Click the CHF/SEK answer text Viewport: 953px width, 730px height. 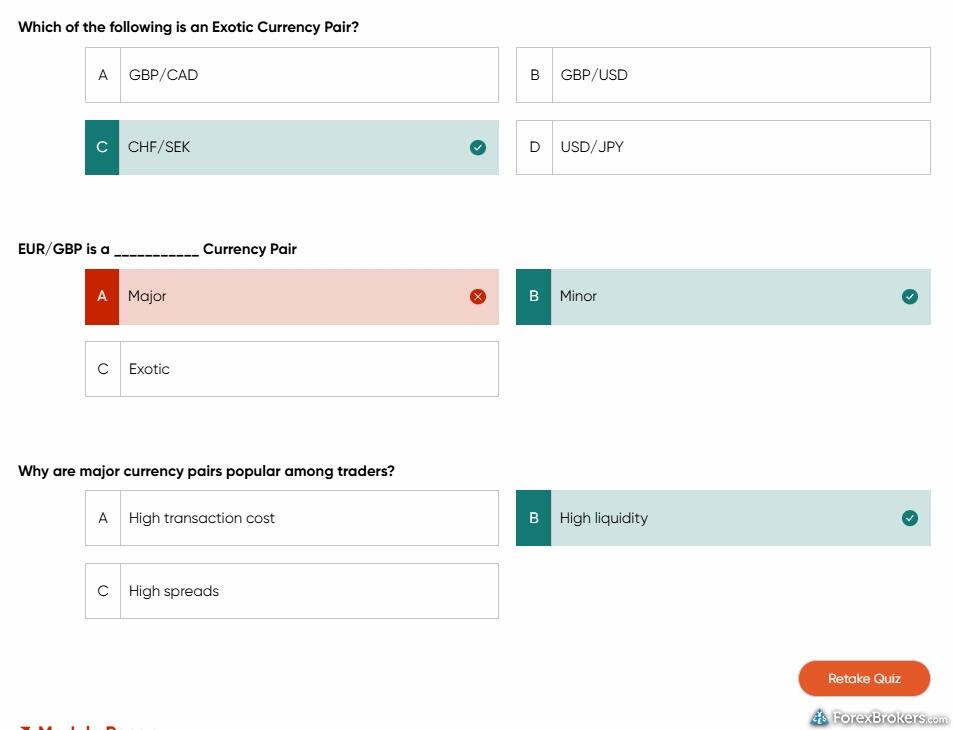click(159, 147)
